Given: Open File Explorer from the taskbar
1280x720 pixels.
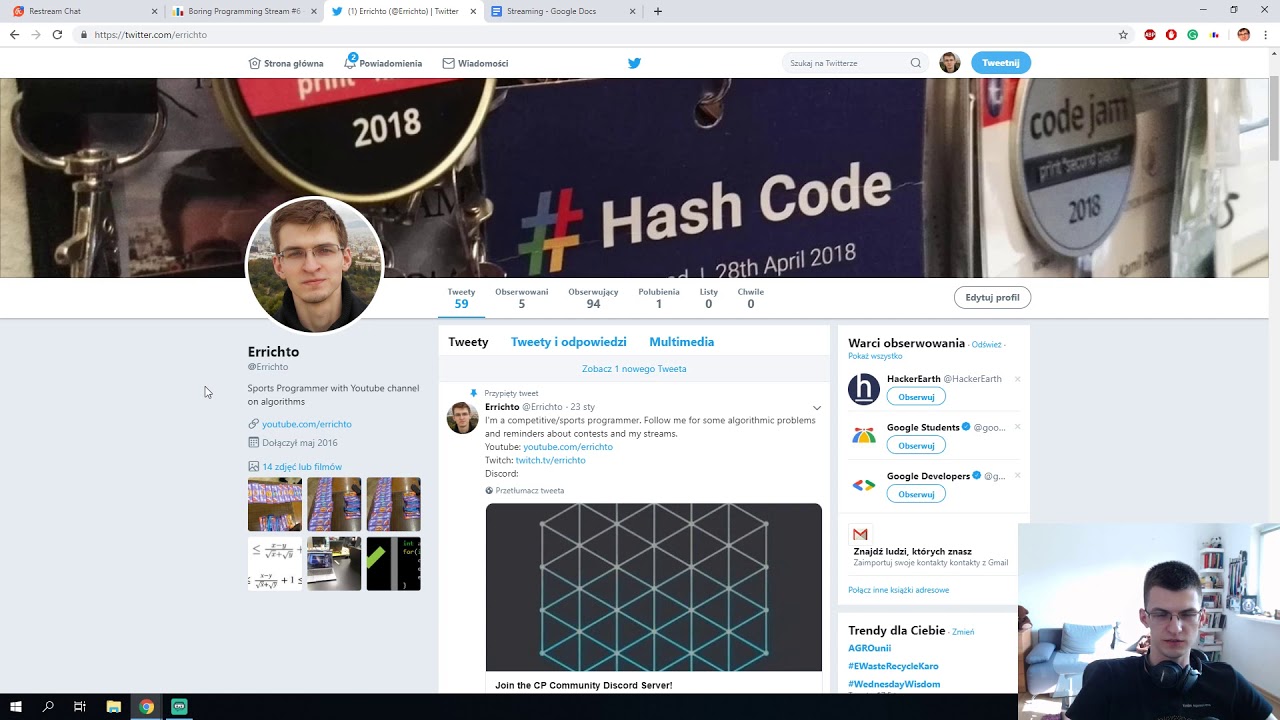Looking at the screenshot, I should pyautogui.click(x=114, y=706).
